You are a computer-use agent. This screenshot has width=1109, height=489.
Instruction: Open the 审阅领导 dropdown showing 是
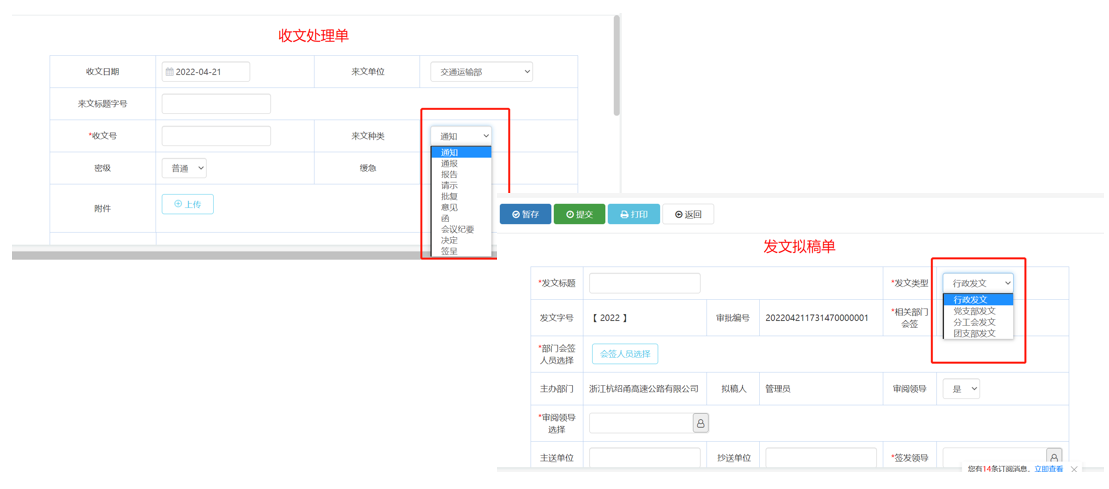[961, 388]
